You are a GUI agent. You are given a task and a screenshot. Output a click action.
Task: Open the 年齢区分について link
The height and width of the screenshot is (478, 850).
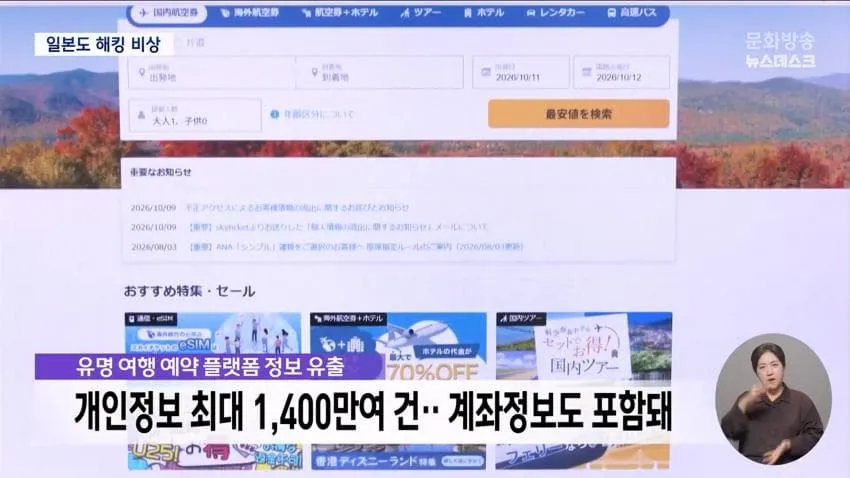pos(318,114)
